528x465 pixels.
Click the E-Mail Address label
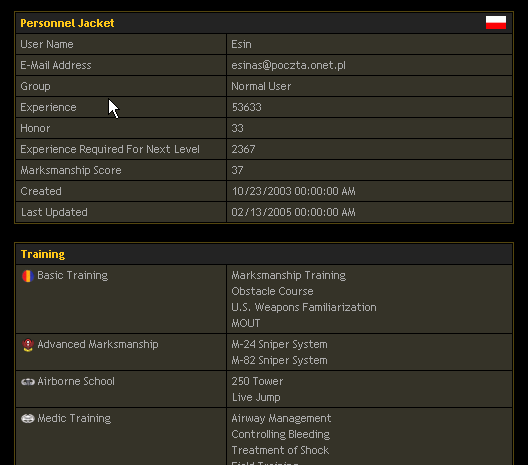click(x=56, y=65)
